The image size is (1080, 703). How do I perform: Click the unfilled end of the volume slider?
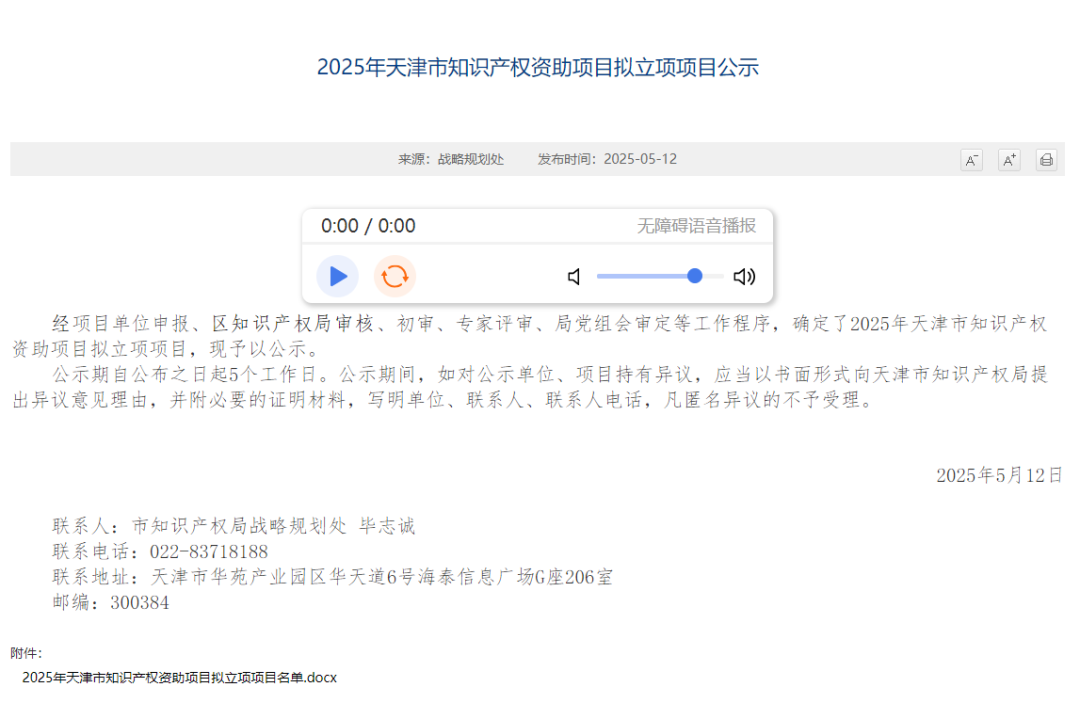[x=714, y=276]
